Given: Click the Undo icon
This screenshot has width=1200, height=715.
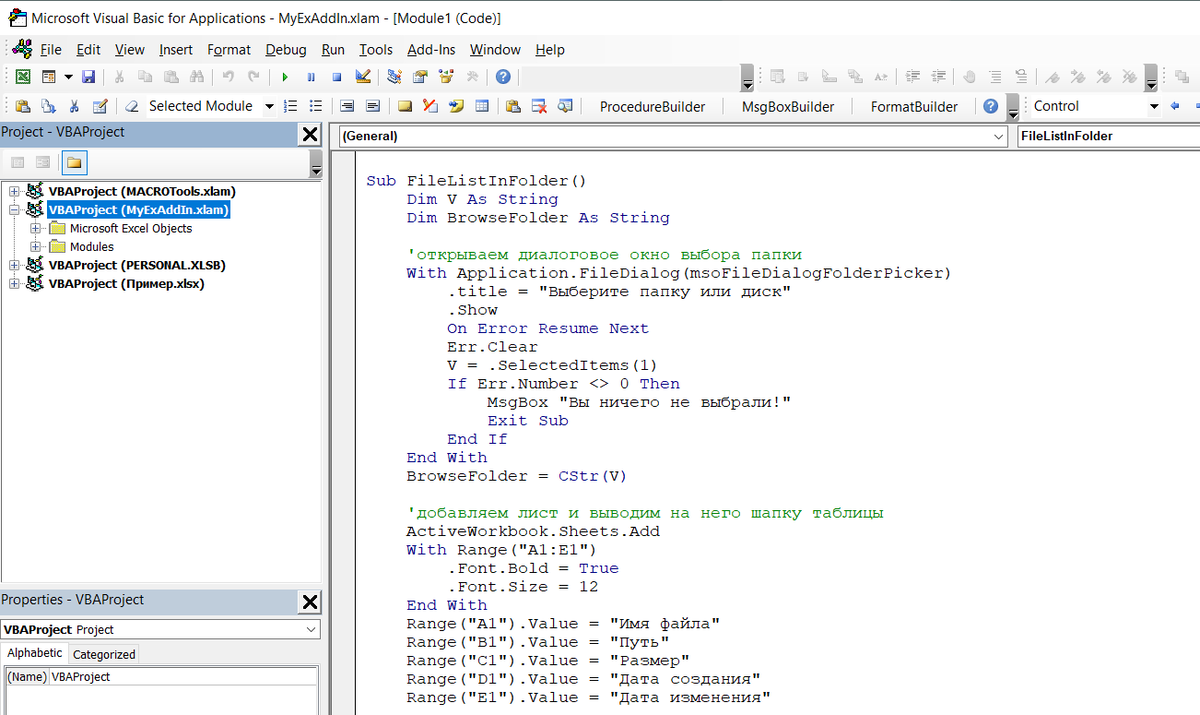Looking at the screenshot, I should [x=228, y=77].
